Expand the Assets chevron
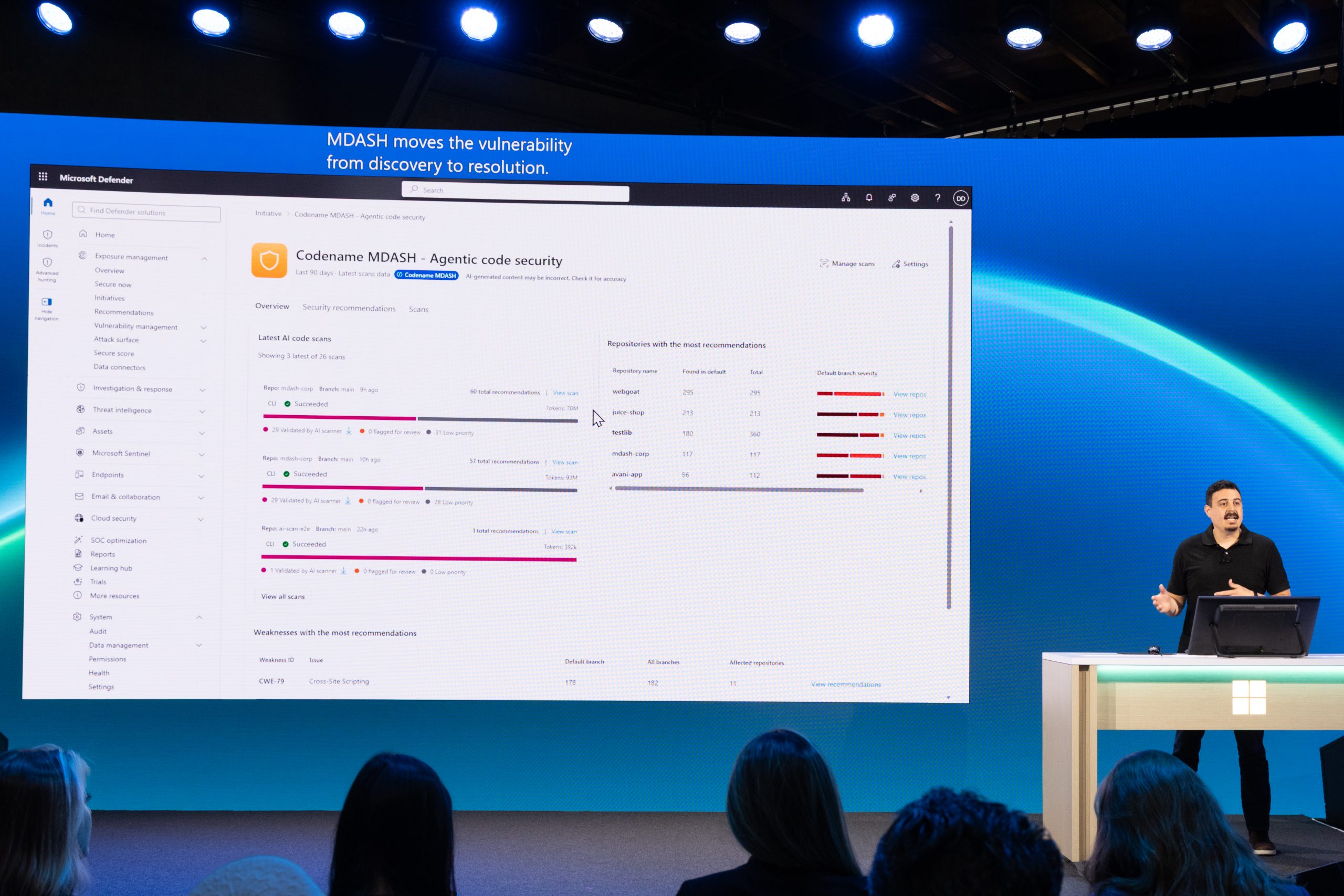This screenshot has width=1344, height=896. click(x=202, y=433)
